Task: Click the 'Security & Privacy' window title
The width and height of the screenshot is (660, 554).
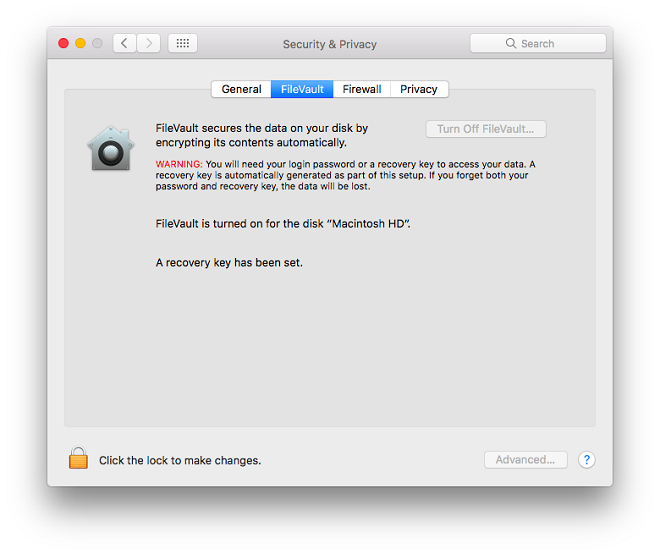Action: 330,44
